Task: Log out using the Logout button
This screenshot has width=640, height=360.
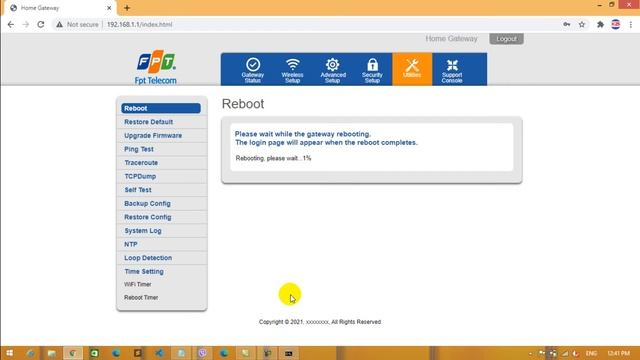Action: pos(507,39)
